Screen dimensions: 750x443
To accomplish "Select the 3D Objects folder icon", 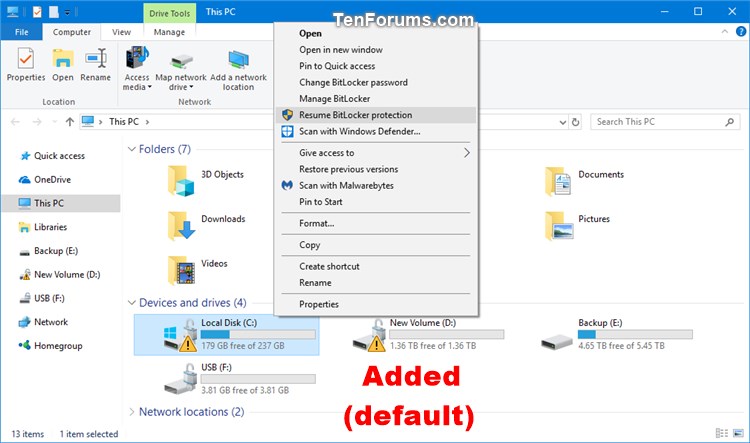I will 181,180.
